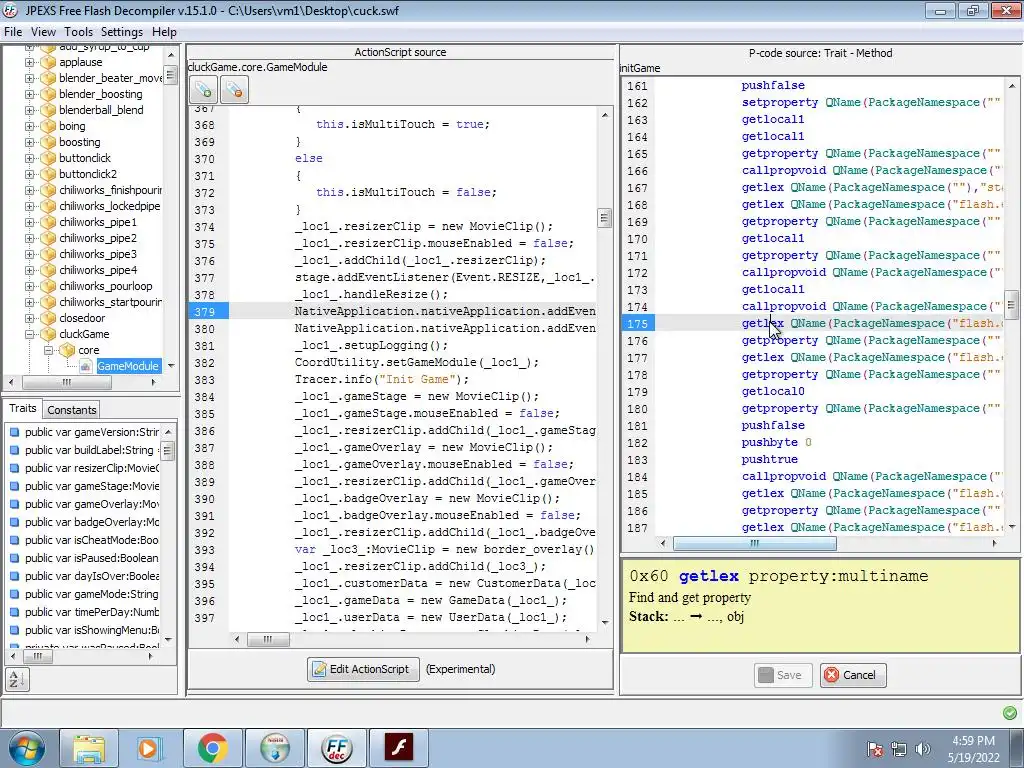Click the second ActionScript toolbar icon
This screenshot has height=768, width=1024.
click(234, 90)
